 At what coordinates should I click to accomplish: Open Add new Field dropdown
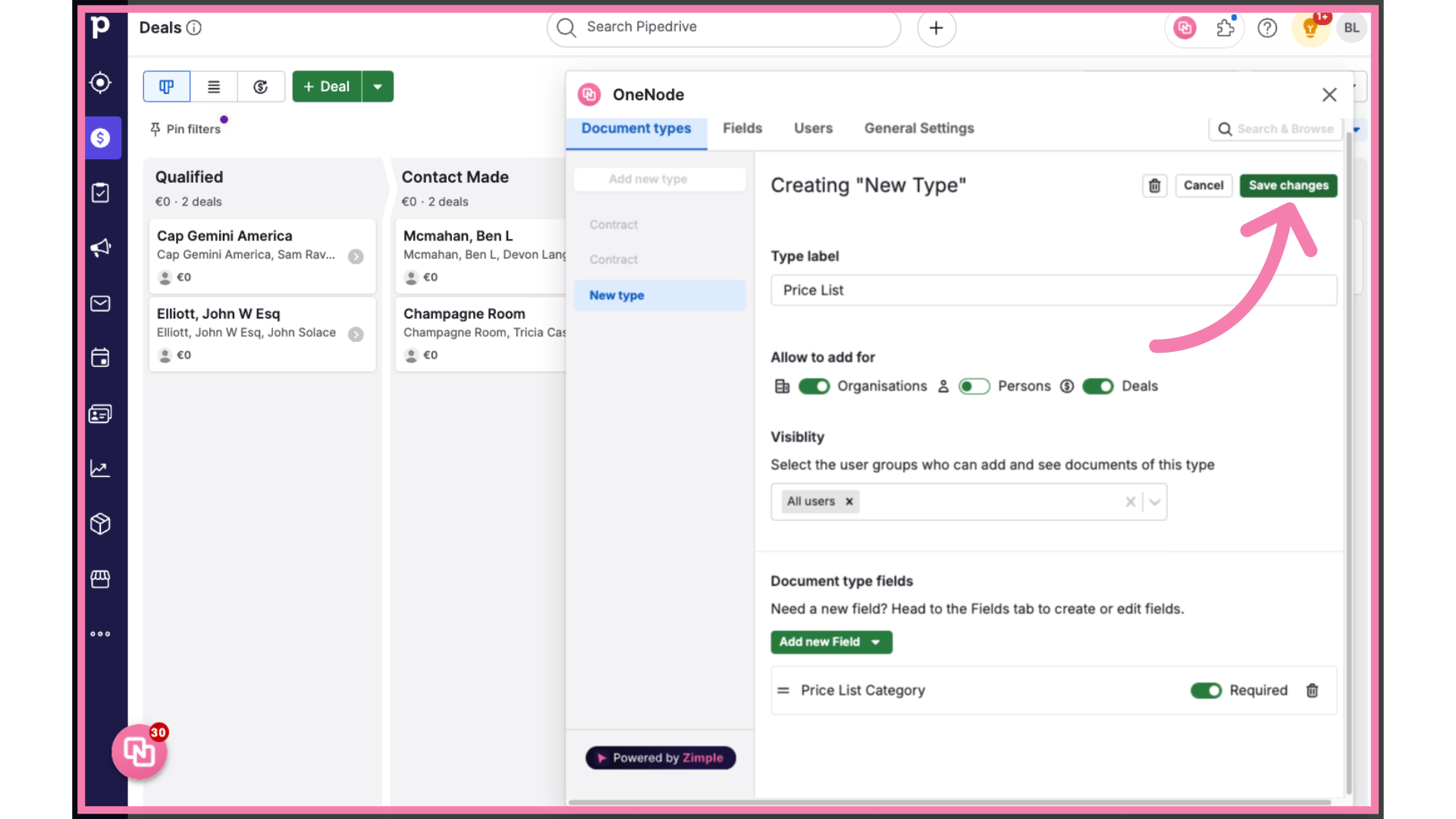(x=831, y=642)
